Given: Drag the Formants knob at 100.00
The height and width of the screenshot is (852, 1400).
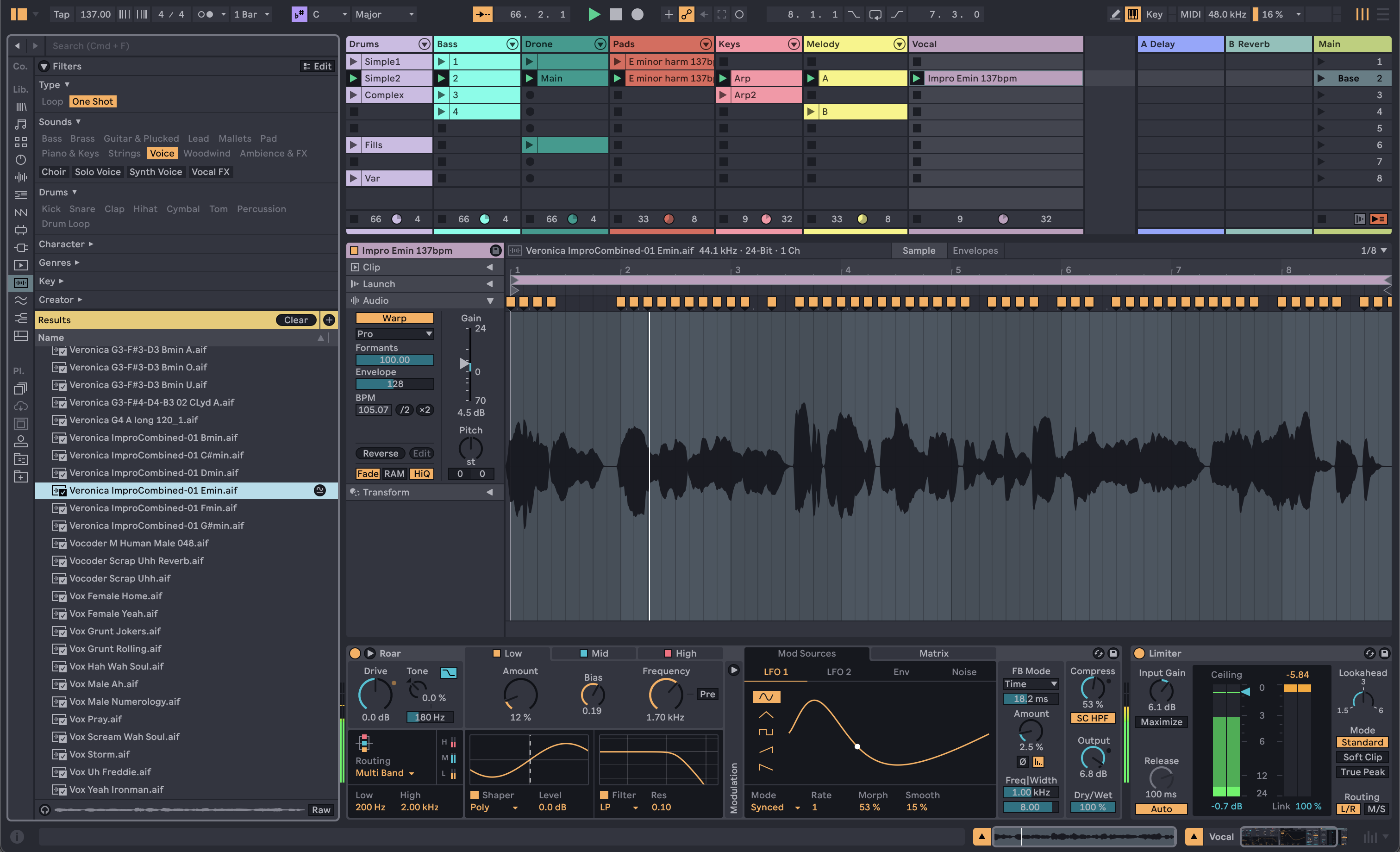Looking at the screenshot, I should click(x=394, y=360).
